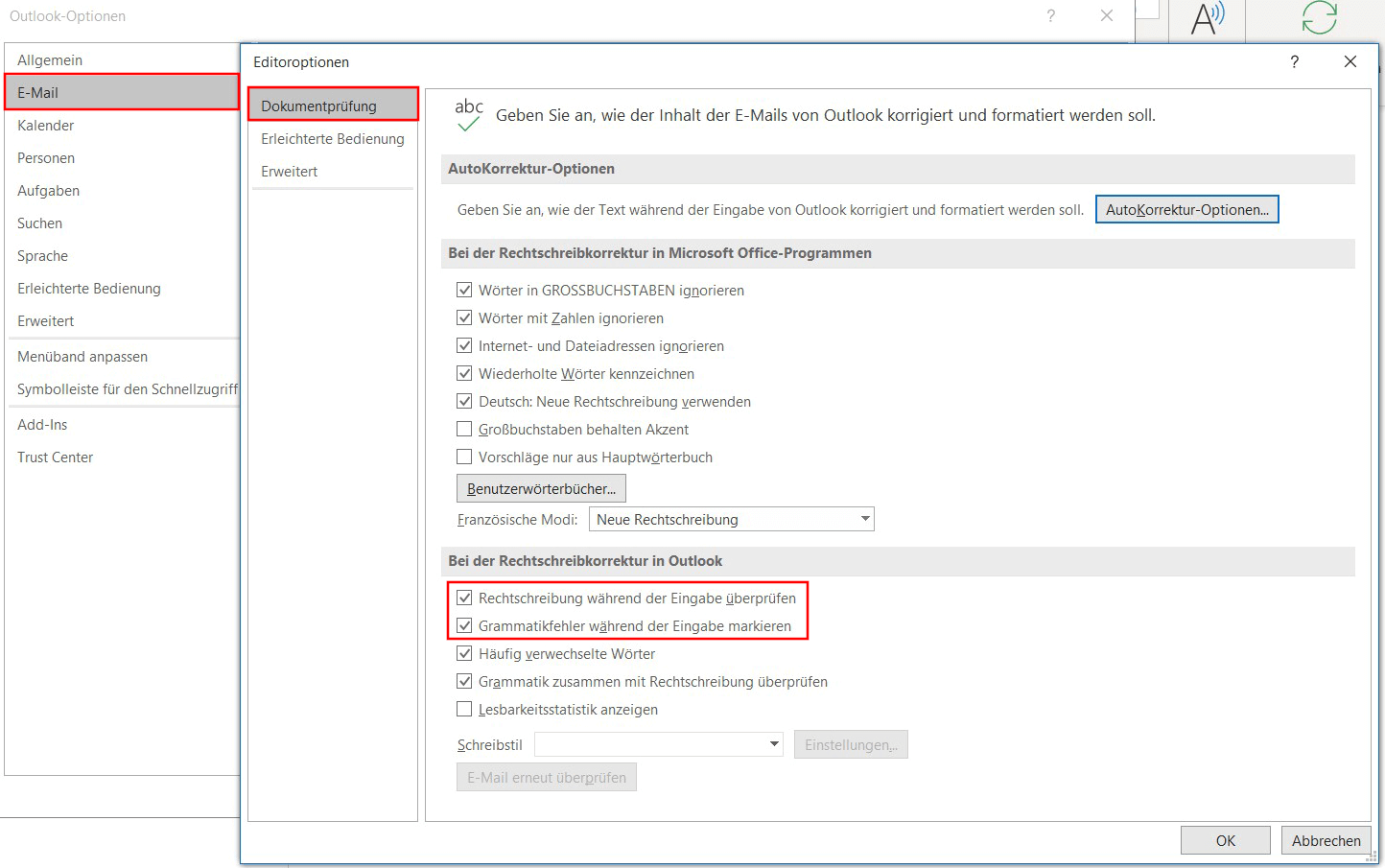The height and width of the screenshot is (868, 1385).
Task: Click the Read Aloud icon behind the dialog
Action: tap(1208, 18)
